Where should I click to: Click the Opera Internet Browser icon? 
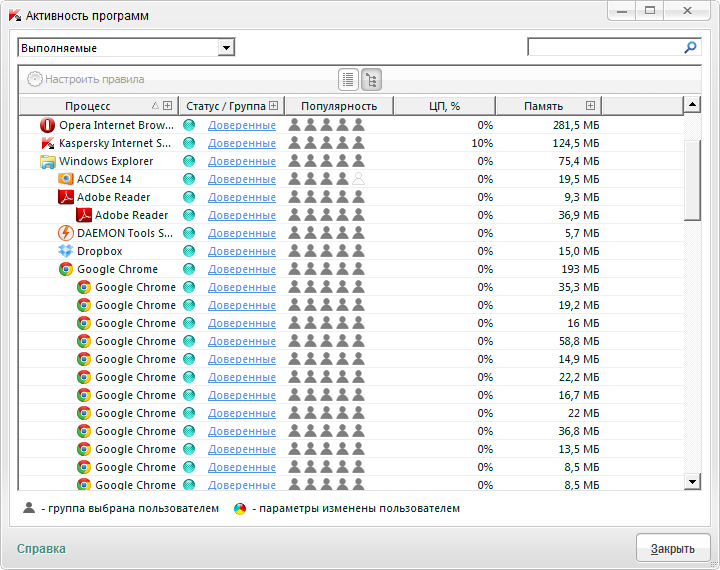pos(47,125)
